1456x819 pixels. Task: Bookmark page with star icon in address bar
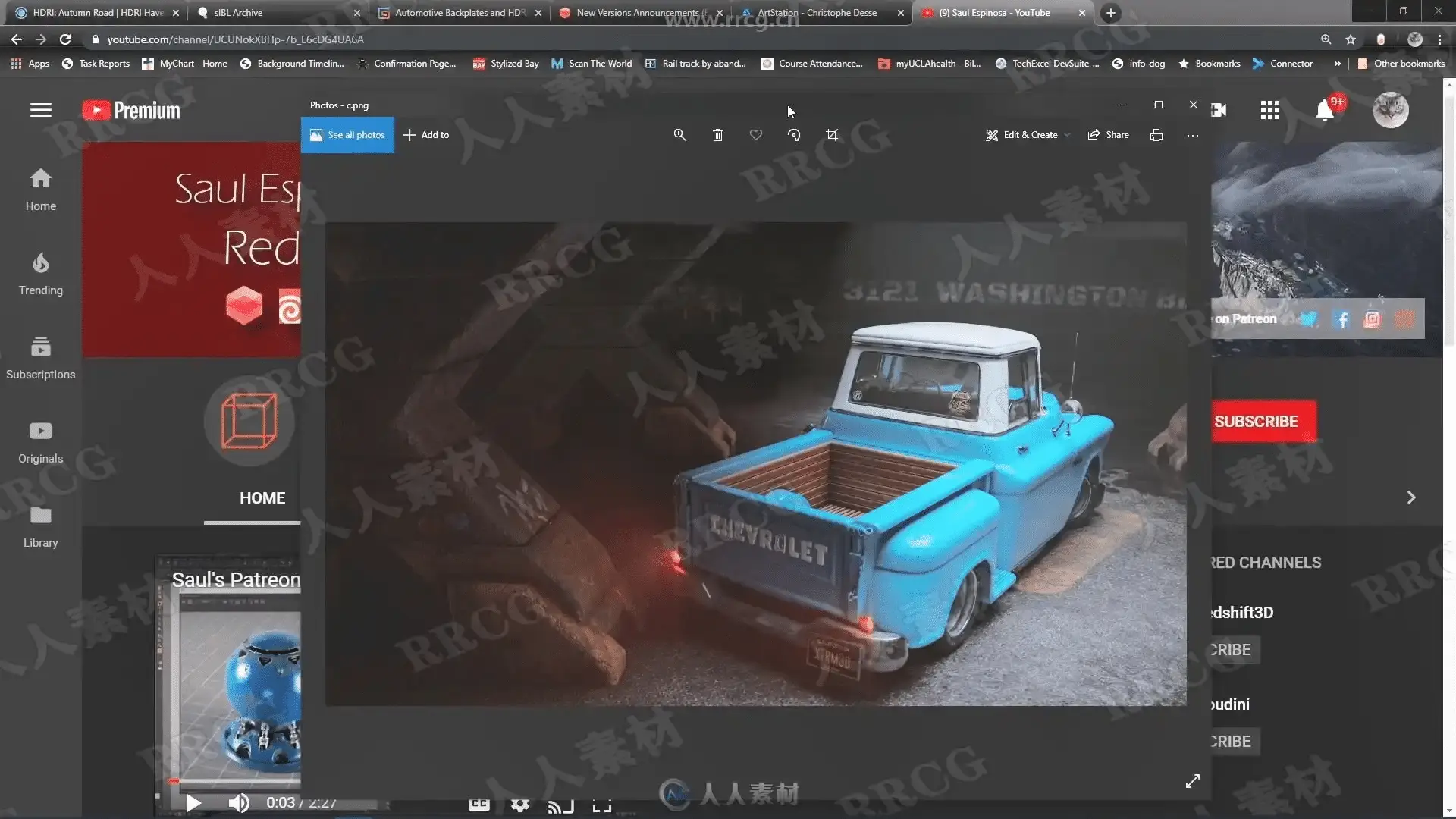1351,39
